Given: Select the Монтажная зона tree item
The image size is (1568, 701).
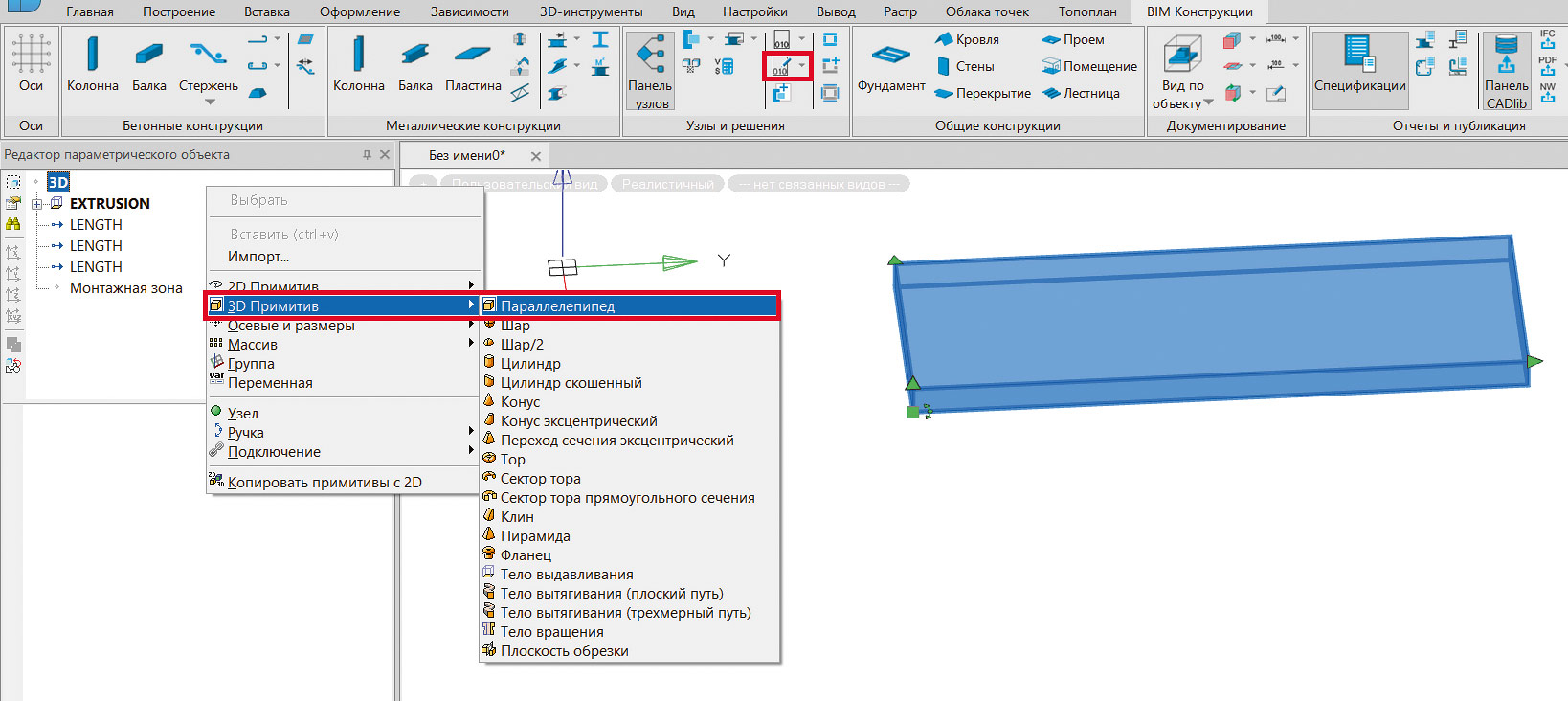Looking at the screenshot, I should coord(125,288).
